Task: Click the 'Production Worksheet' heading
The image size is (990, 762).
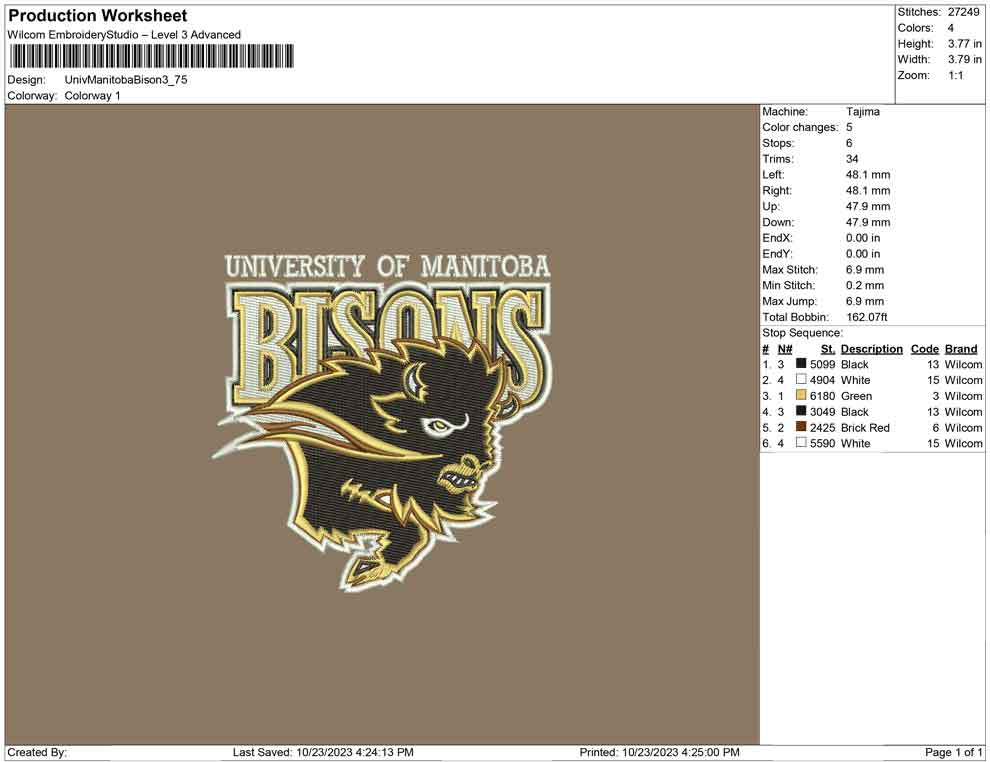Action: point(98,15)
